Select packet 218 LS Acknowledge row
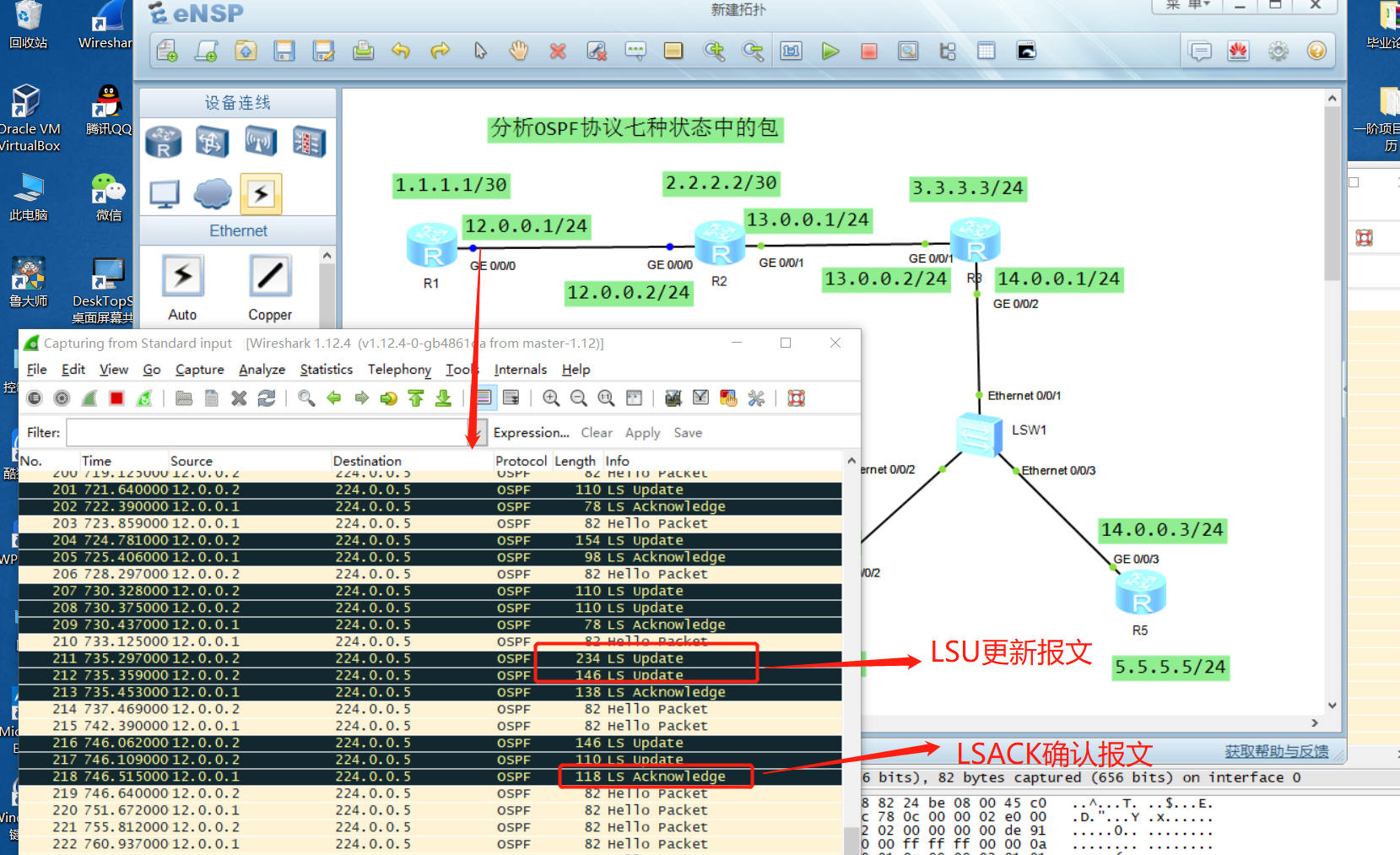This screenshot has width=1400, height=855. coord(338,776)
